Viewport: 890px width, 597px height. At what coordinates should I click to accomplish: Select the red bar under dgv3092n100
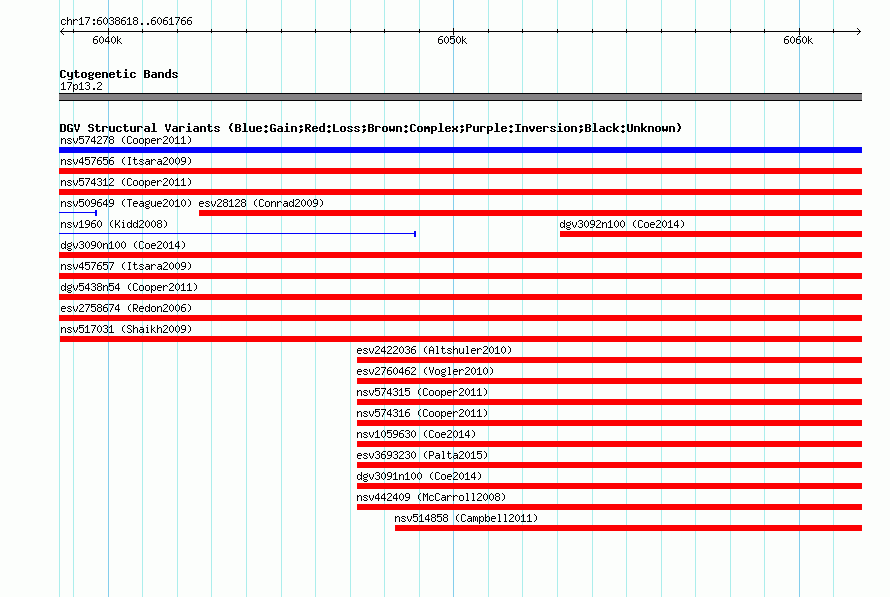click(711, 234)
